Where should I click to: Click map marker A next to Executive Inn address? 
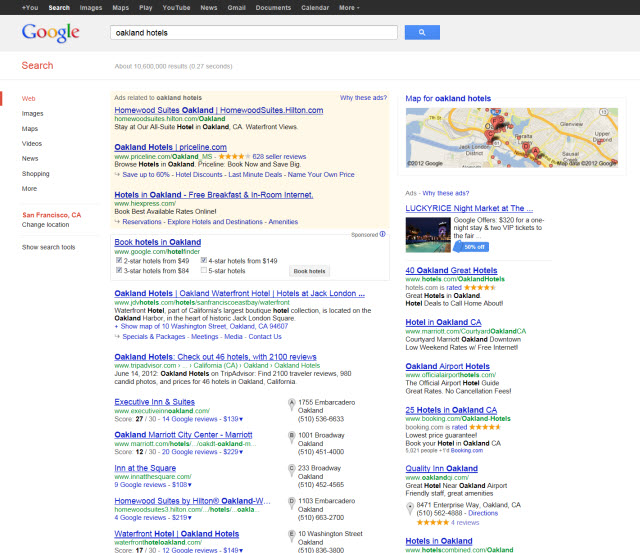291,404
